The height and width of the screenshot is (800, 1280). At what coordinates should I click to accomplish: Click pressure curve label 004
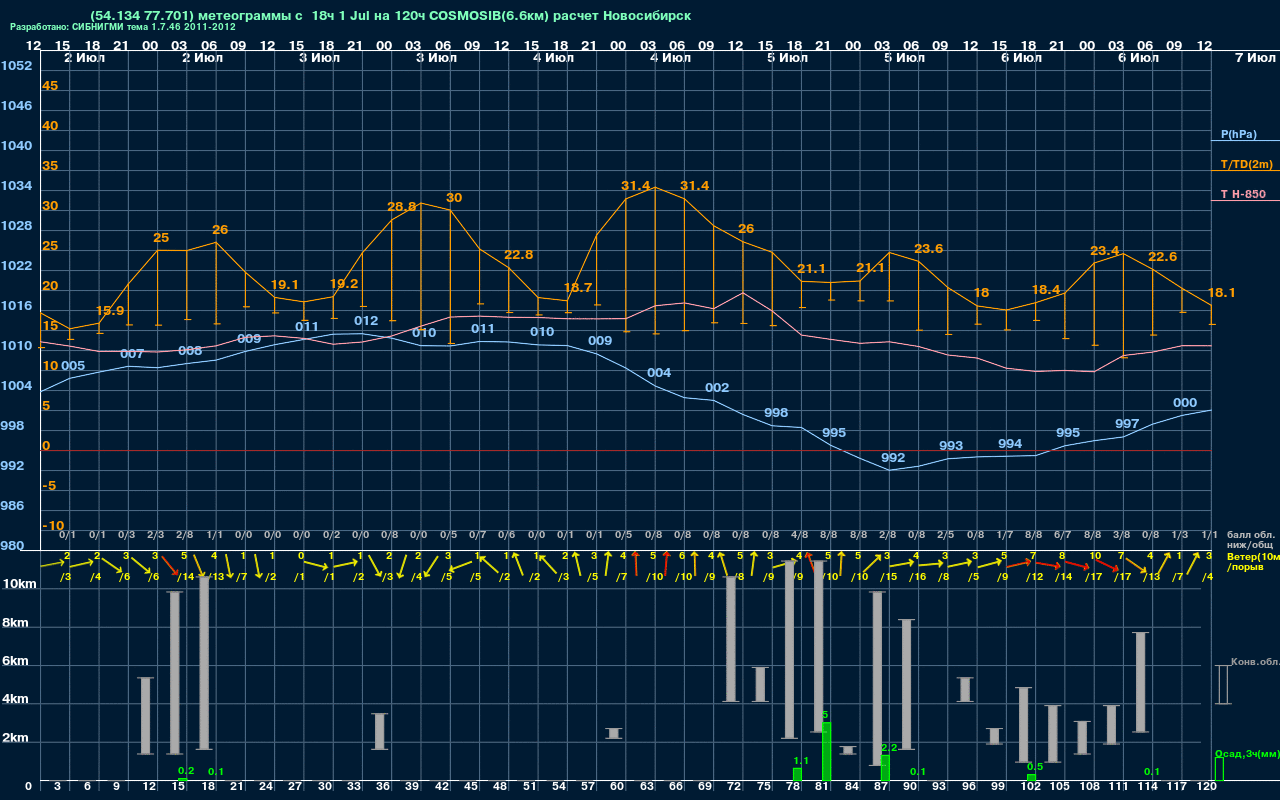(659, 373)
